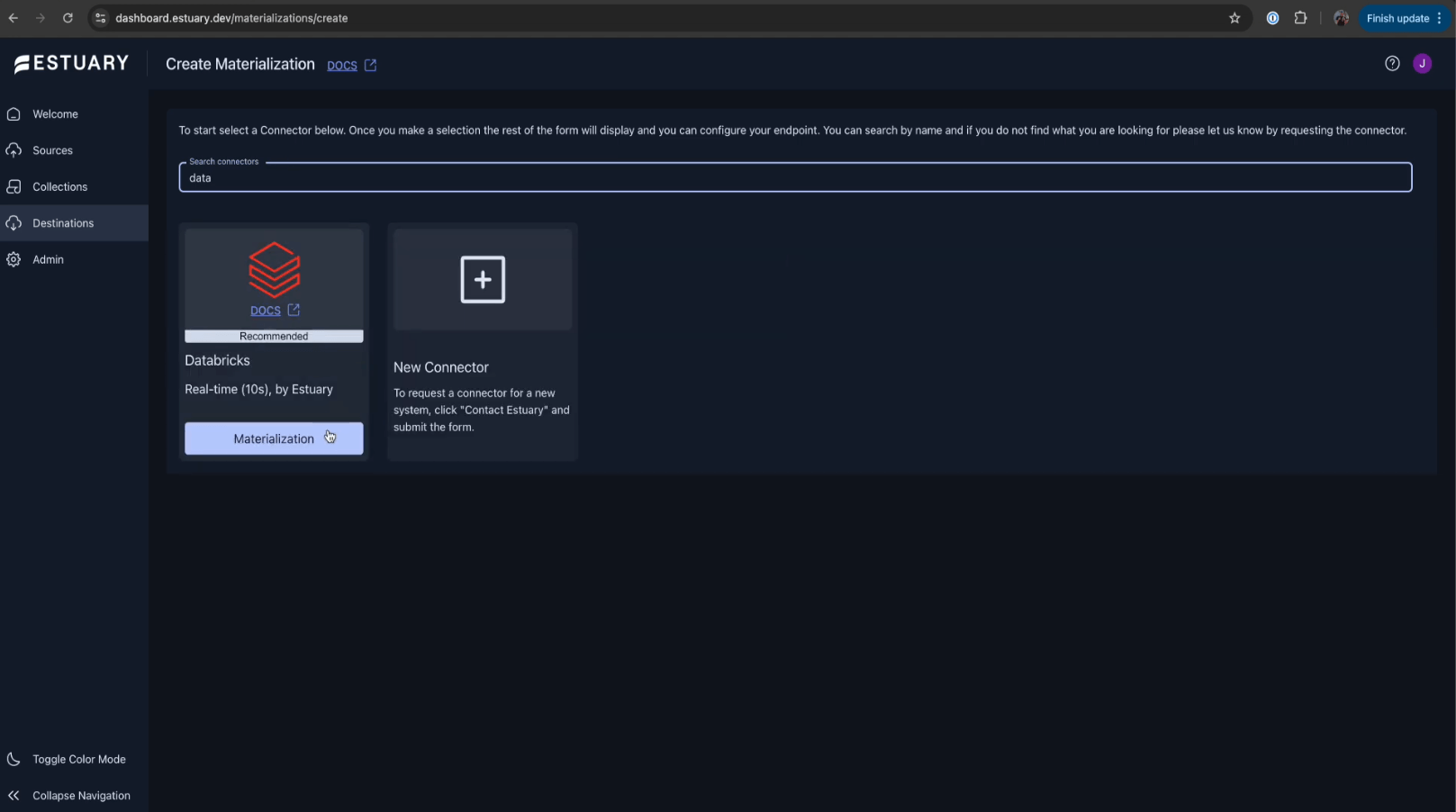Click the Databricks card title
Viewport: 1456px width, 812px height.
(217, 360)
